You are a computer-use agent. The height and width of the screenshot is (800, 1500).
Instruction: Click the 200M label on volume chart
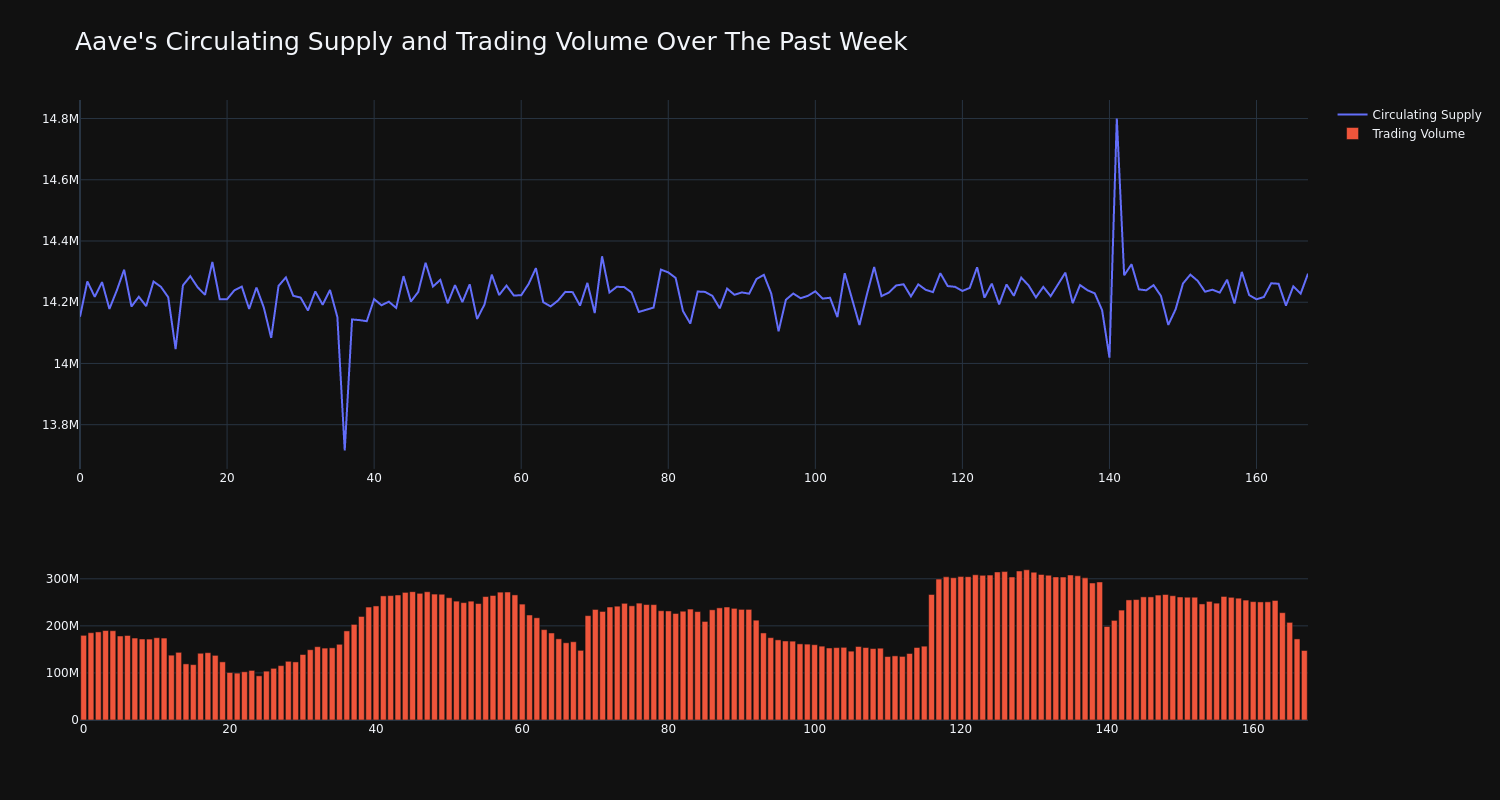tap(62, 626)
